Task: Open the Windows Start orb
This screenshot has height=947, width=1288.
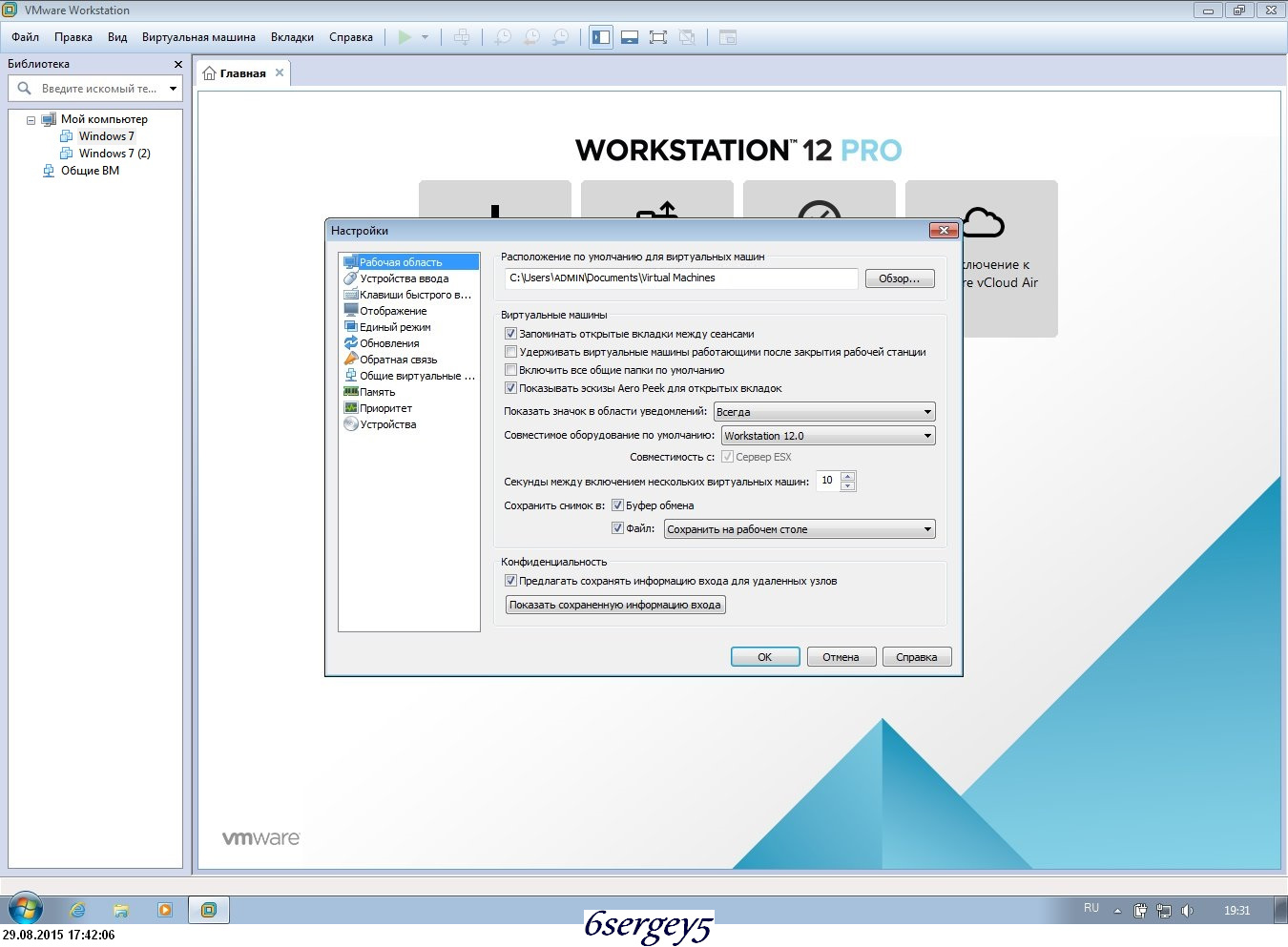Action: (x=25, y=910)
